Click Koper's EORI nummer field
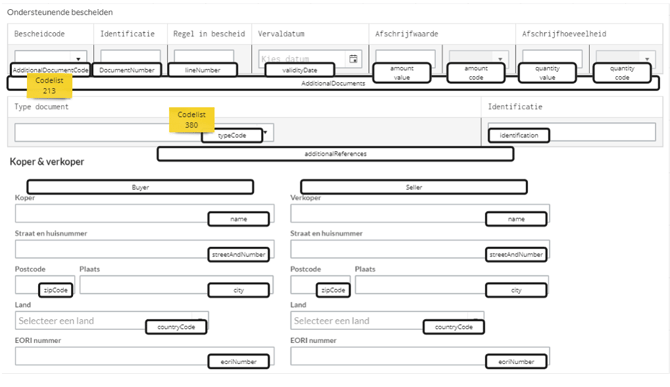Screen dimensions: 670x387 144,356
